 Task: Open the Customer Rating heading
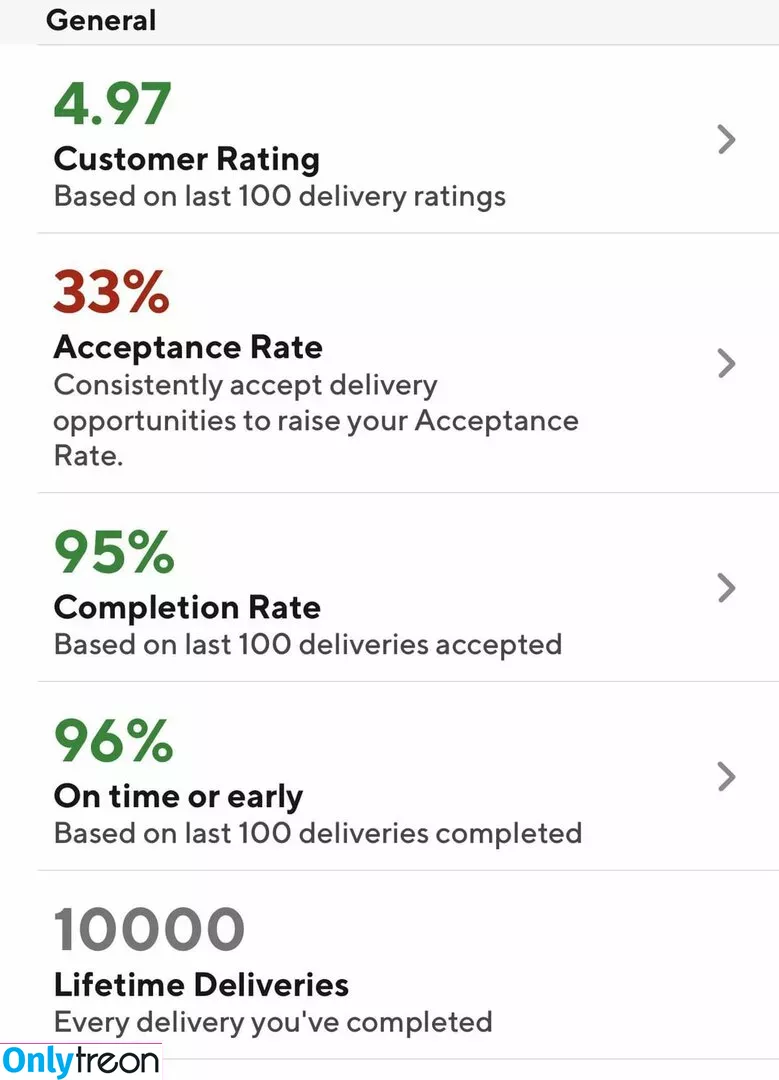[x=187, y=159]
